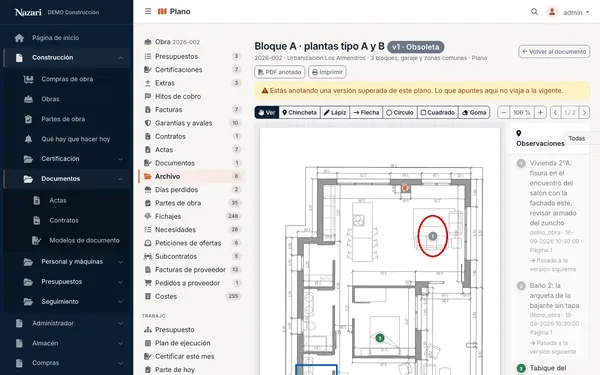
Task: Open Peticiones de ofertas
Action: pos(191,243)
